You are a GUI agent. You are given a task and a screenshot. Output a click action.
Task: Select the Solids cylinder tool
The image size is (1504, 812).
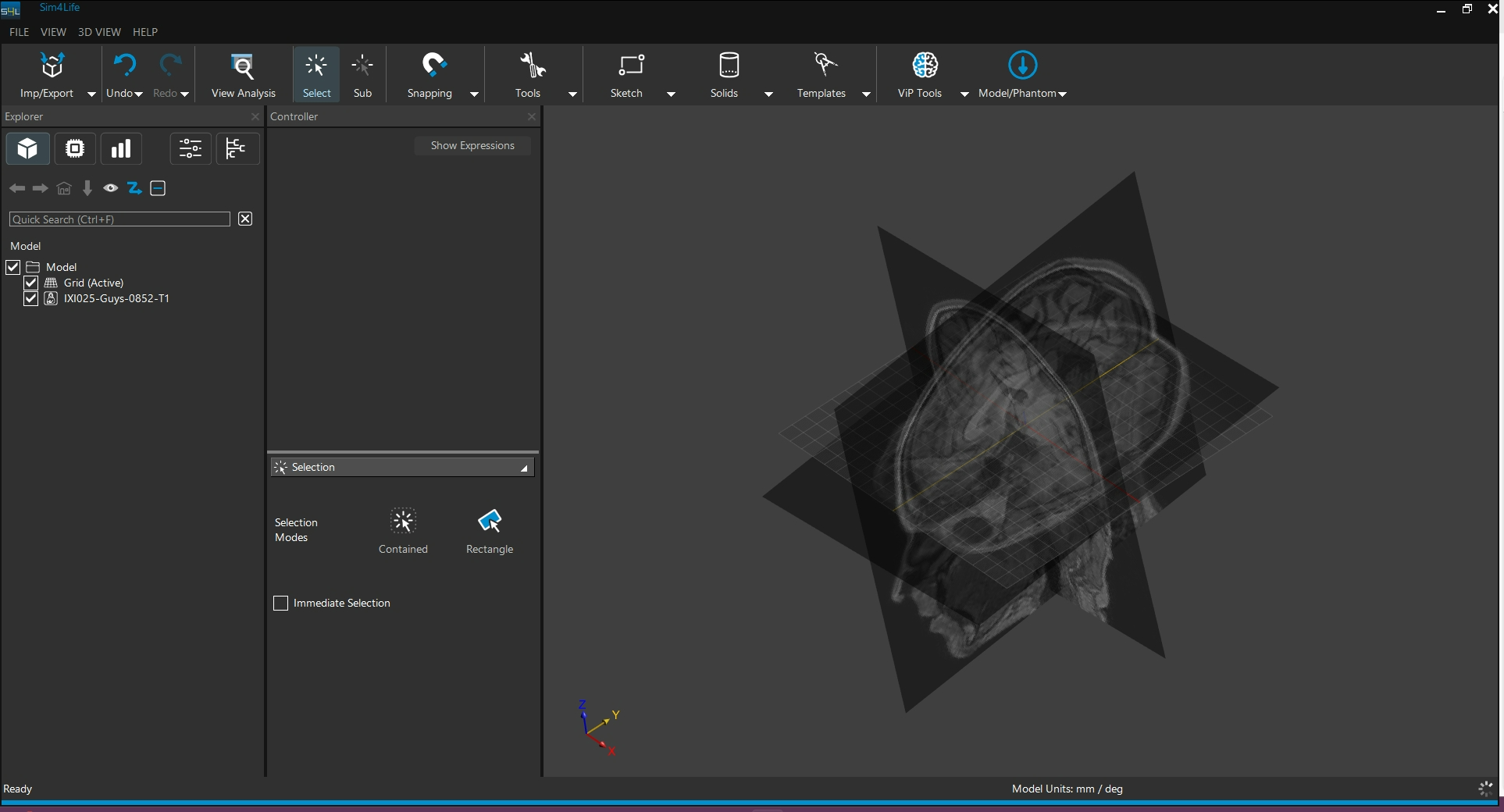(x=728, y=66)
